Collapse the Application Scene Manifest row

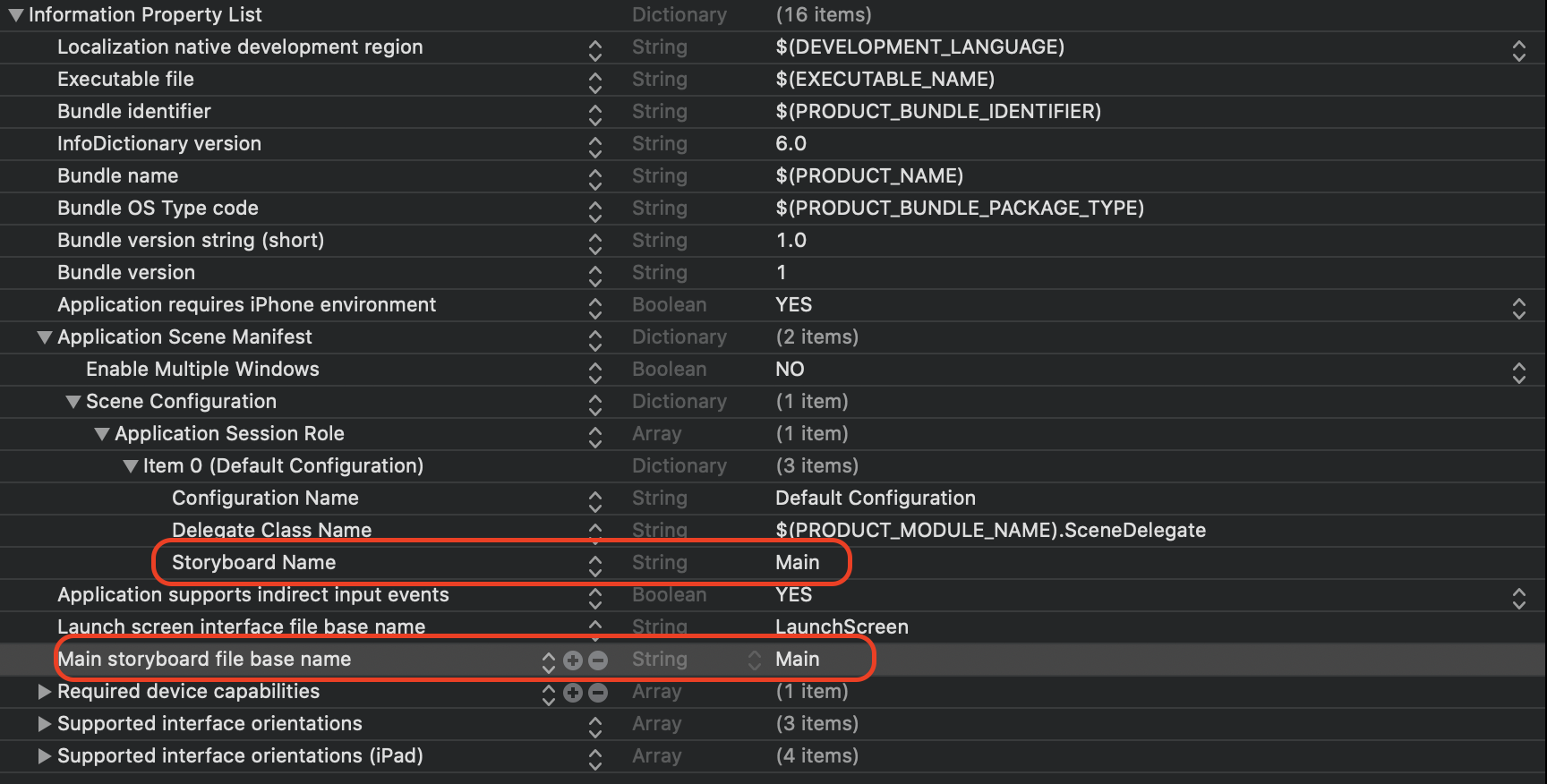(x=44, y=337)
